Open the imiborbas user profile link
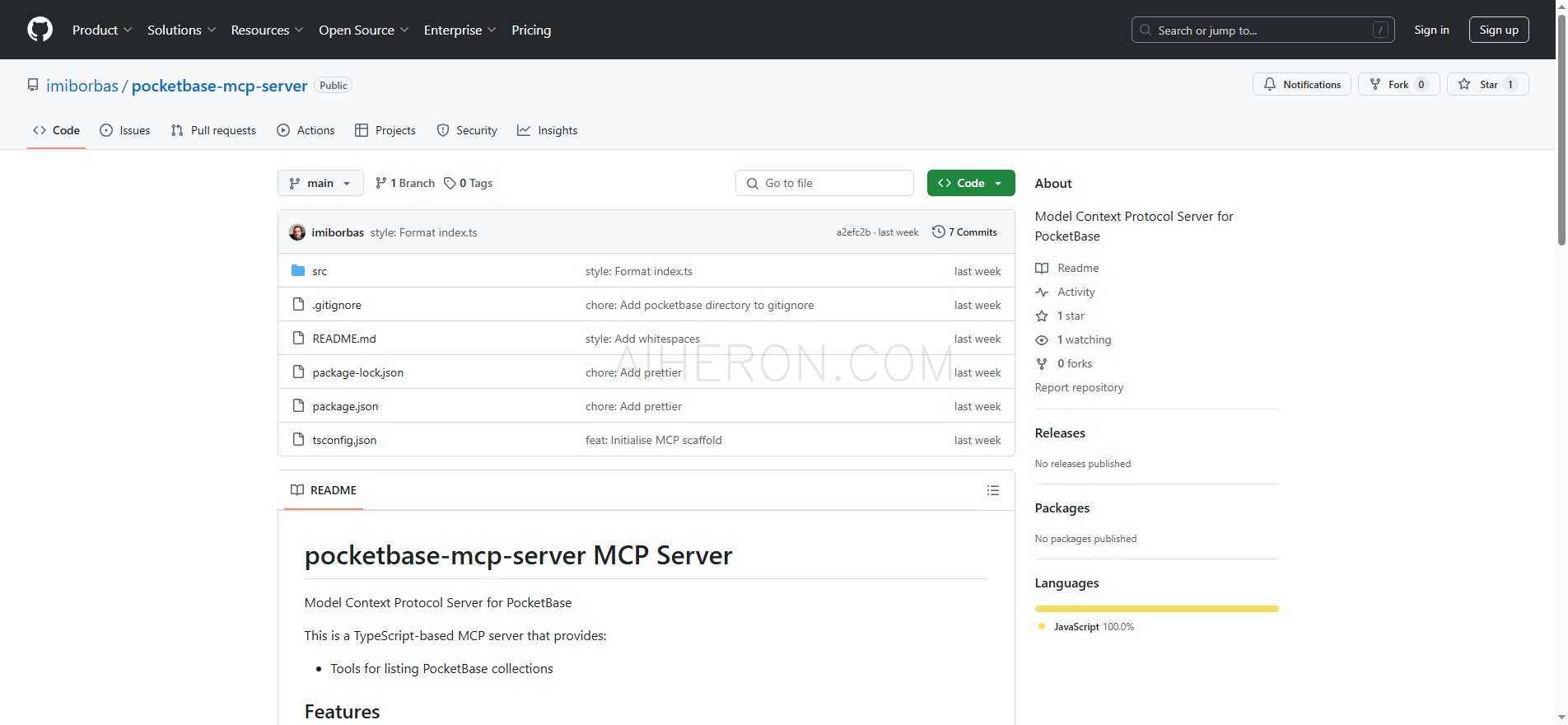1568x725 pixels. (82, 86)
